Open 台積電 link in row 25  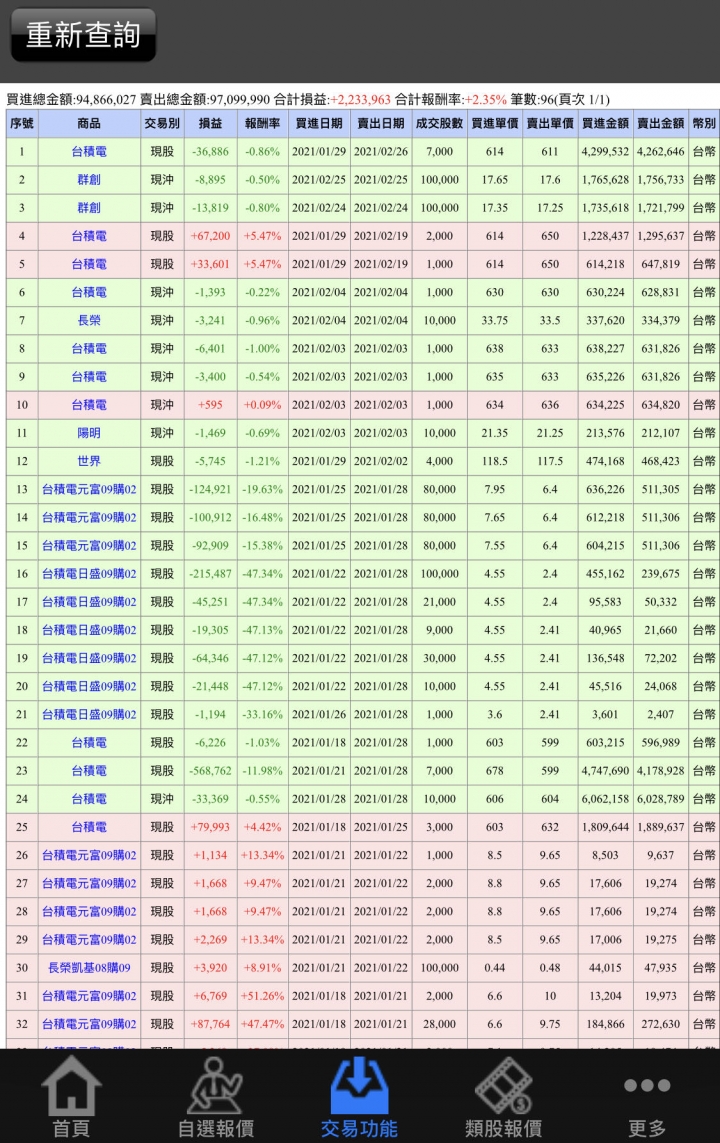89,827
